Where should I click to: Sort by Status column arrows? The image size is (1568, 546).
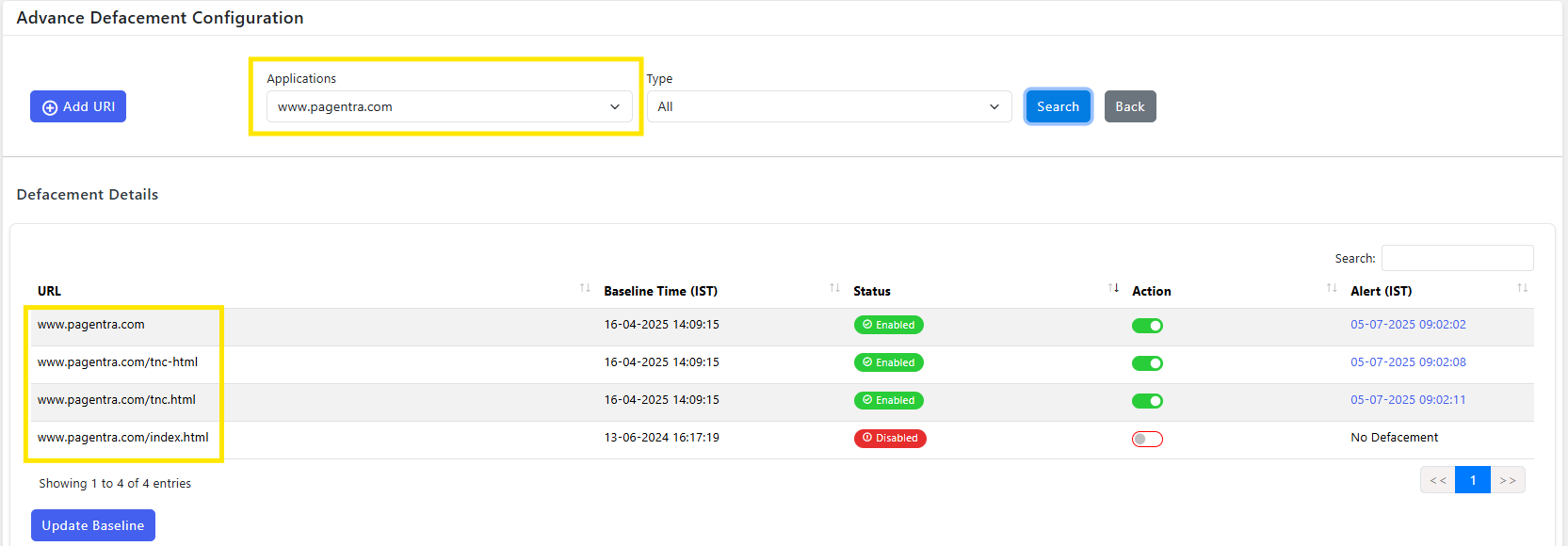[1113, 288]
